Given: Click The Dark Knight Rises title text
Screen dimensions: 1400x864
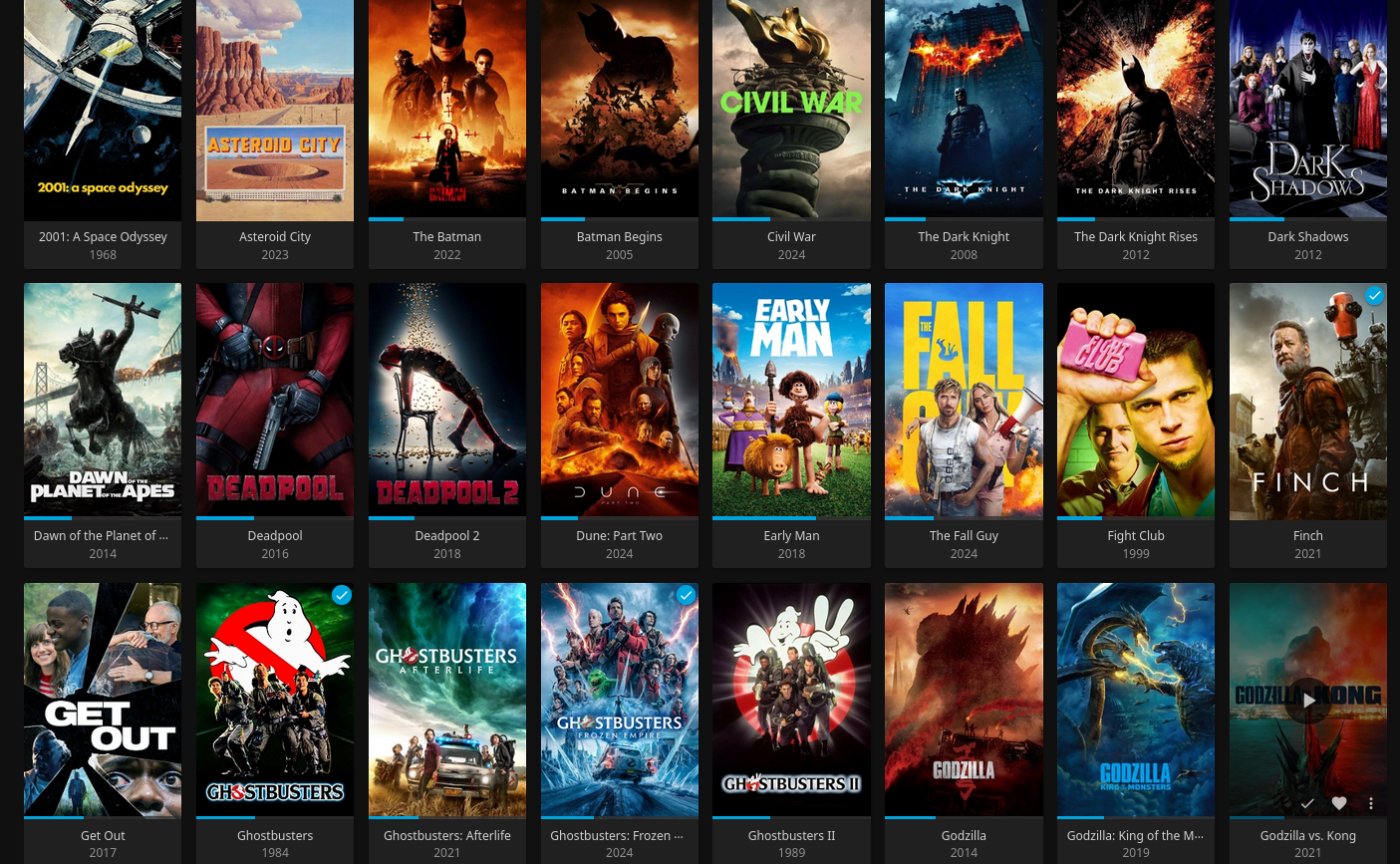Looking at the screenshot, I should tap(1135, 237).
